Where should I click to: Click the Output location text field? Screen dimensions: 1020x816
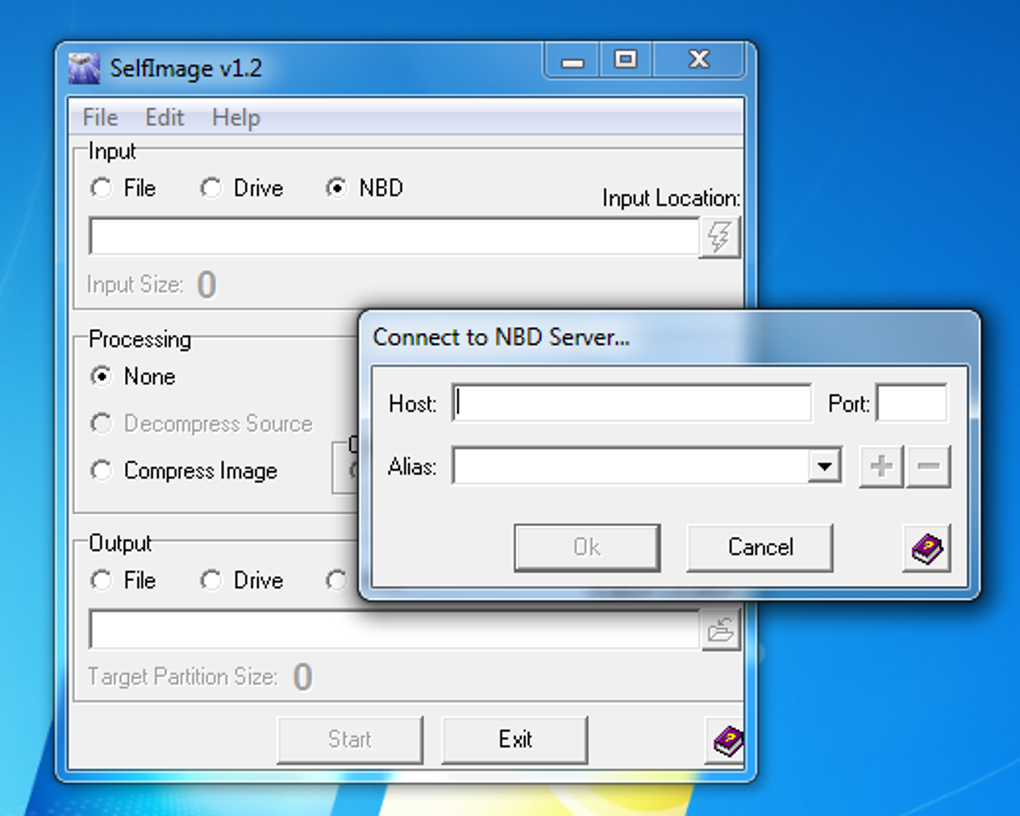coord(394,629)
